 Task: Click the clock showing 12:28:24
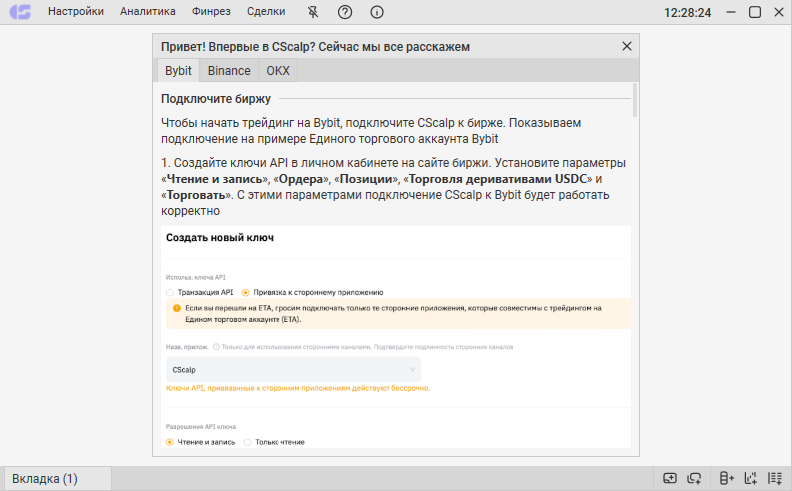687,13
